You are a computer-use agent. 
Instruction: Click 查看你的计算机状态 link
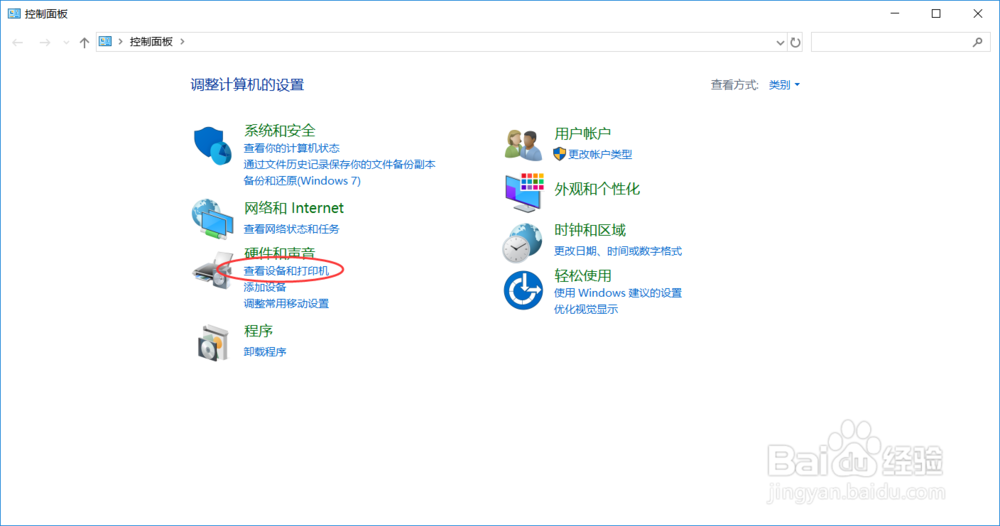click(291, 148)
